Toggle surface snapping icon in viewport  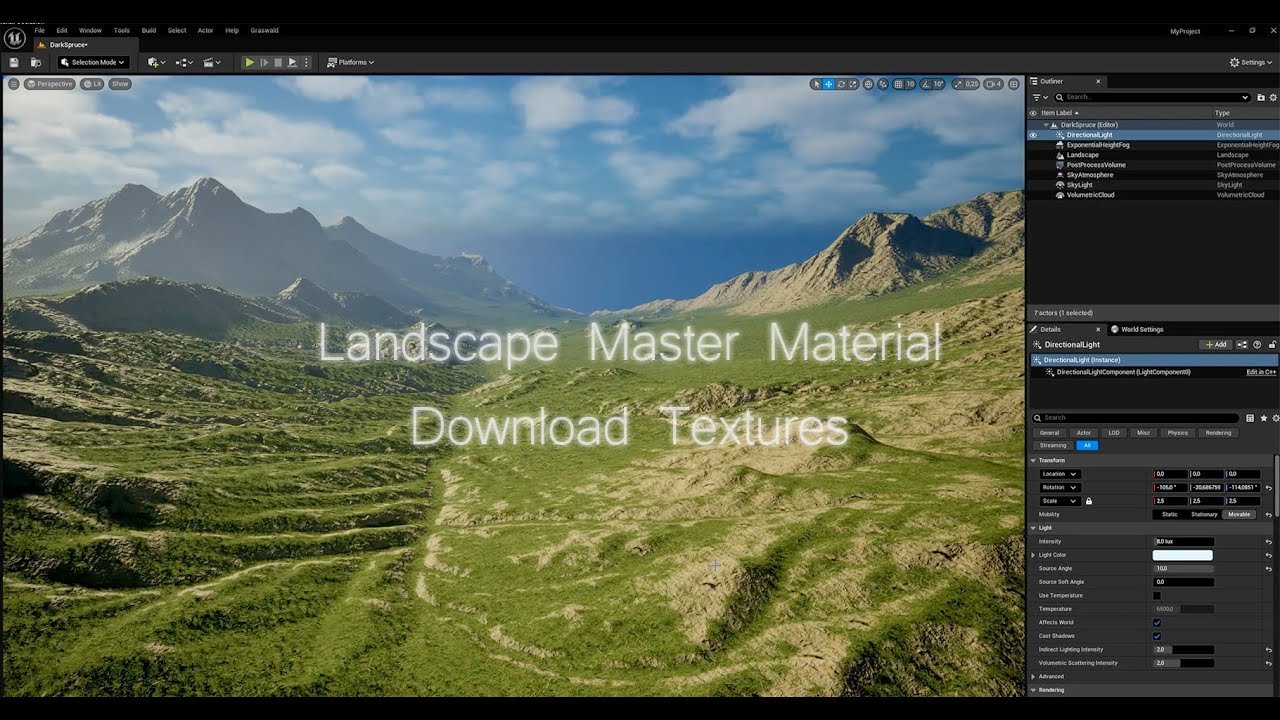[x=883, y=84]
